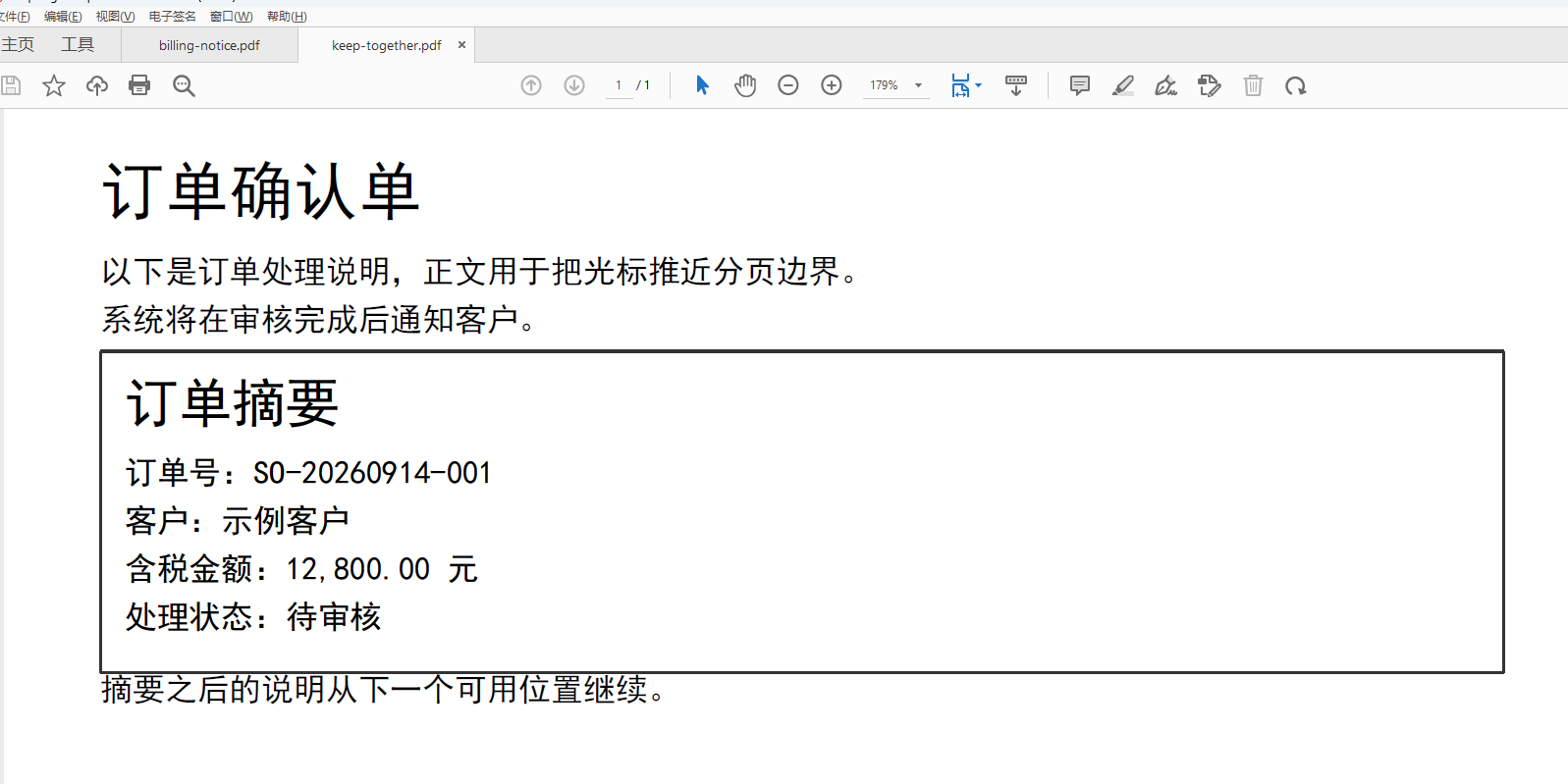Open the magnifier search tool
Screen dimensions: 1568x784
click(184, 85)
